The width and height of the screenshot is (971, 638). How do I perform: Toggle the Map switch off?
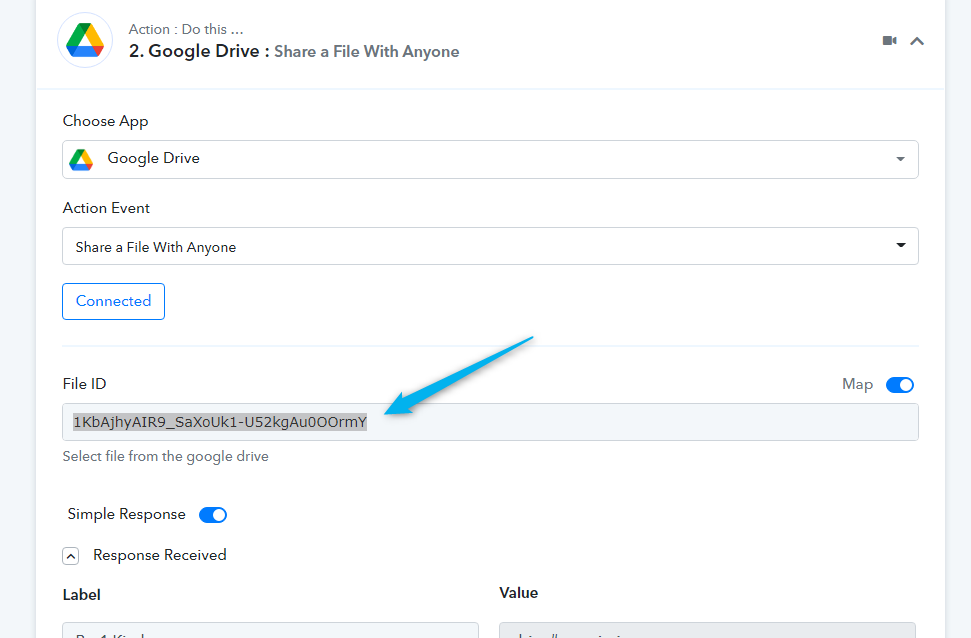click(900, 385)
